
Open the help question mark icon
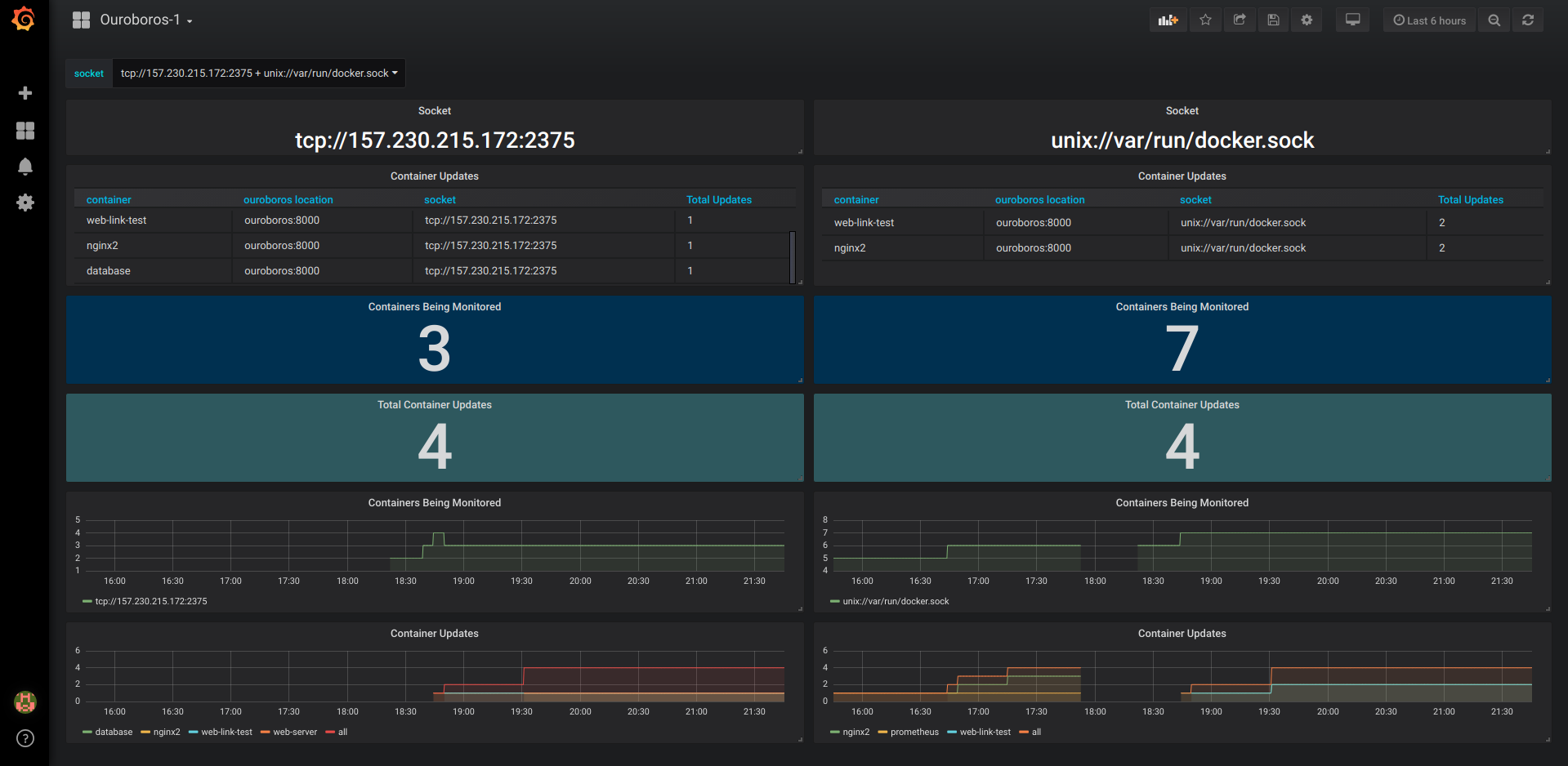pos(25,738)
